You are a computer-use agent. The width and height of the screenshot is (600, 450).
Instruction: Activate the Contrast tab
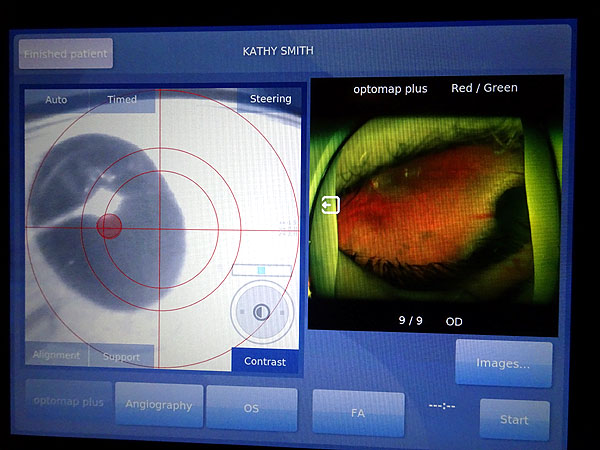265,361
